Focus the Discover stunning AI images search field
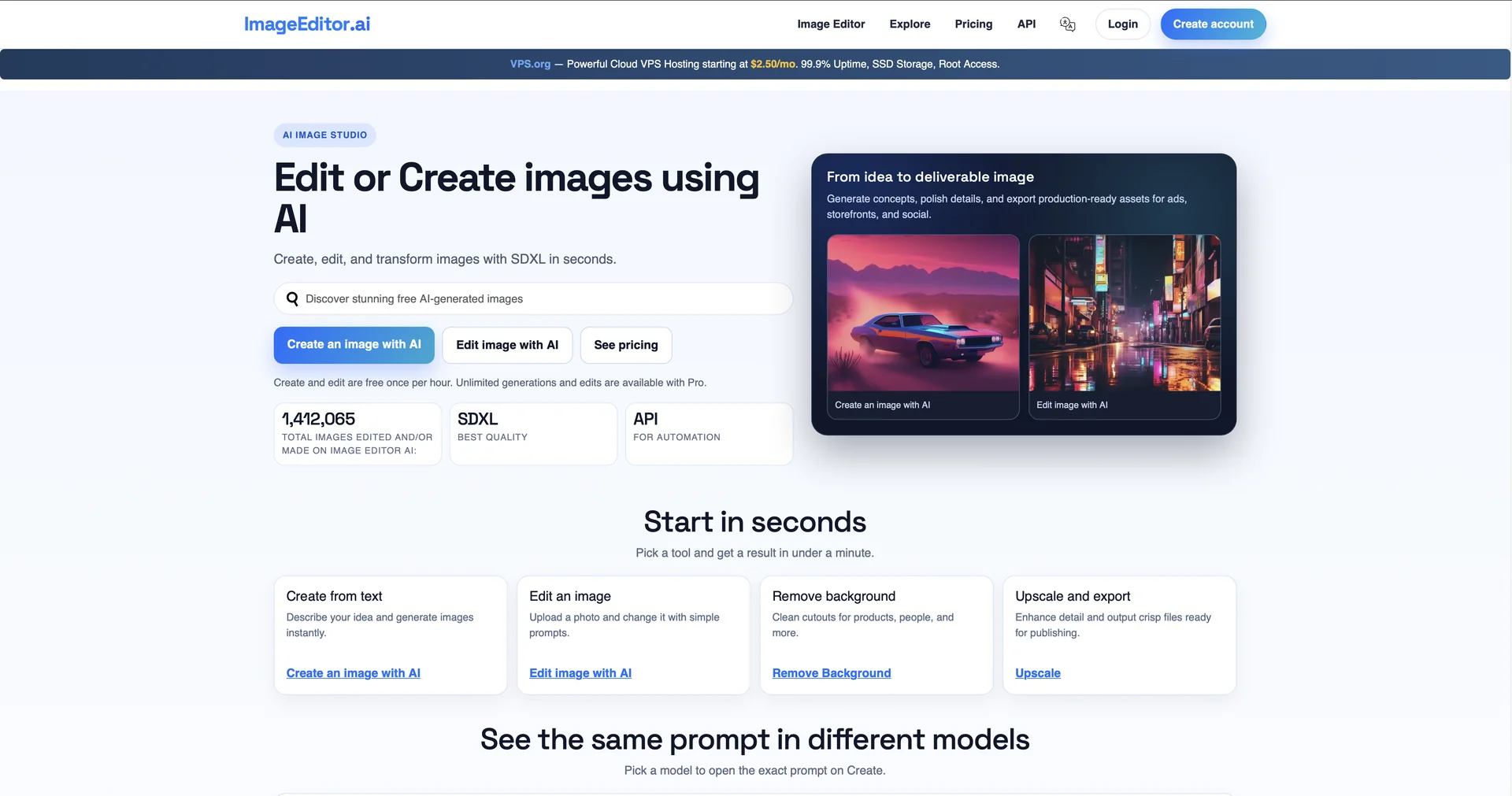 coord(543,299)
